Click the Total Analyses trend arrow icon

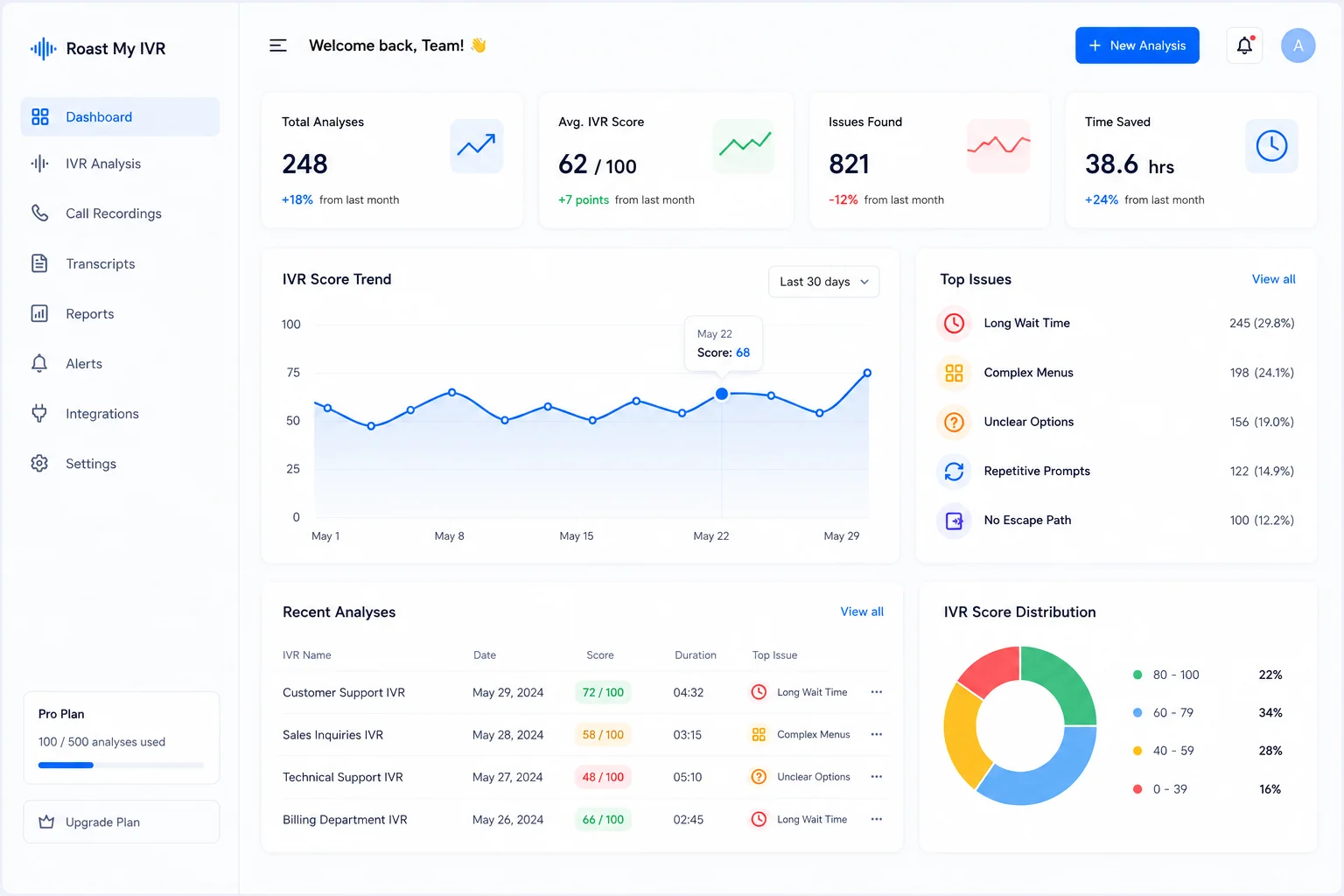click(x=477, y=146)
